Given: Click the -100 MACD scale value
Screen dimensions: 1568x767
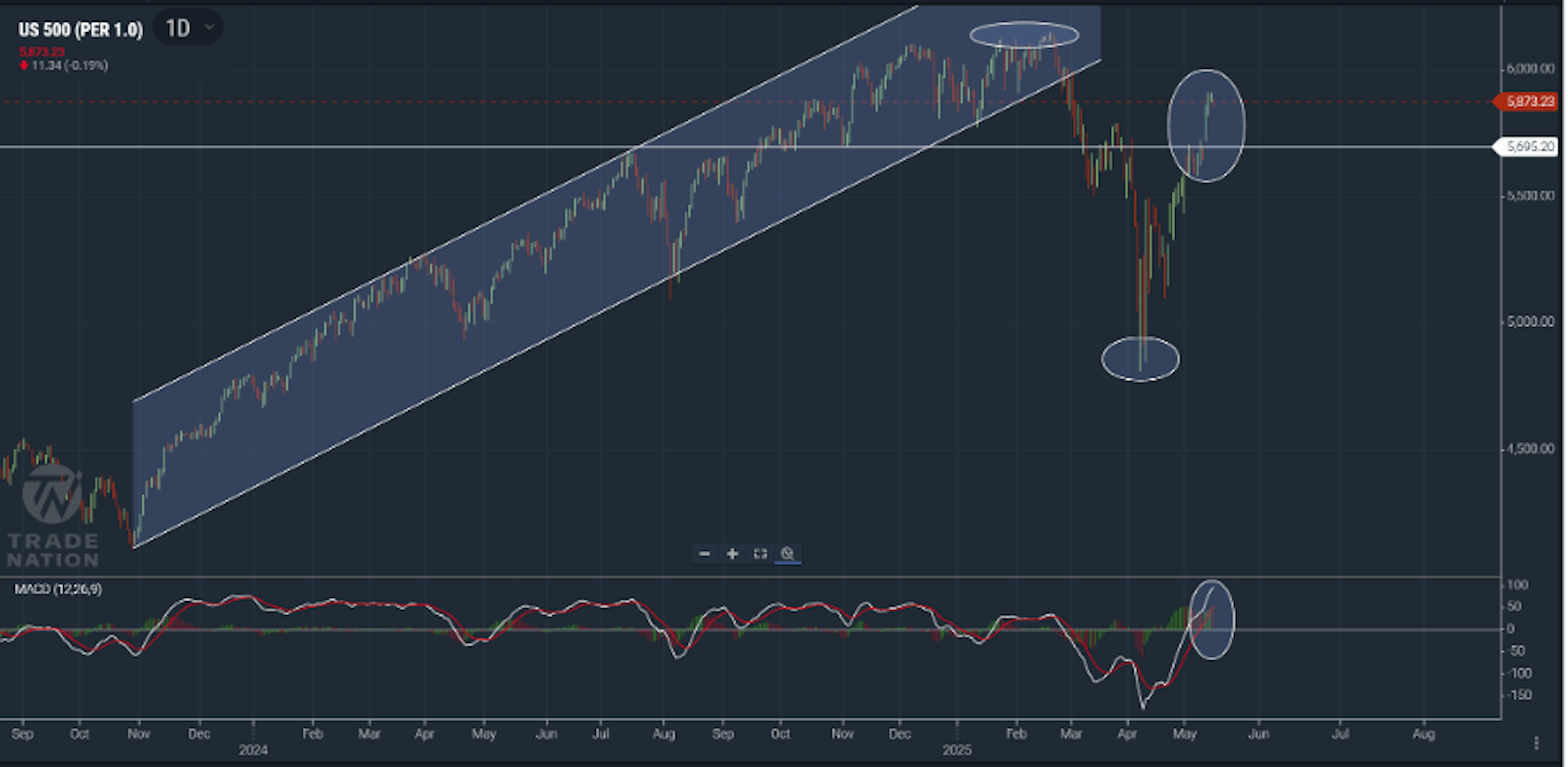Looking at the screenshot, I should 1519,673.
